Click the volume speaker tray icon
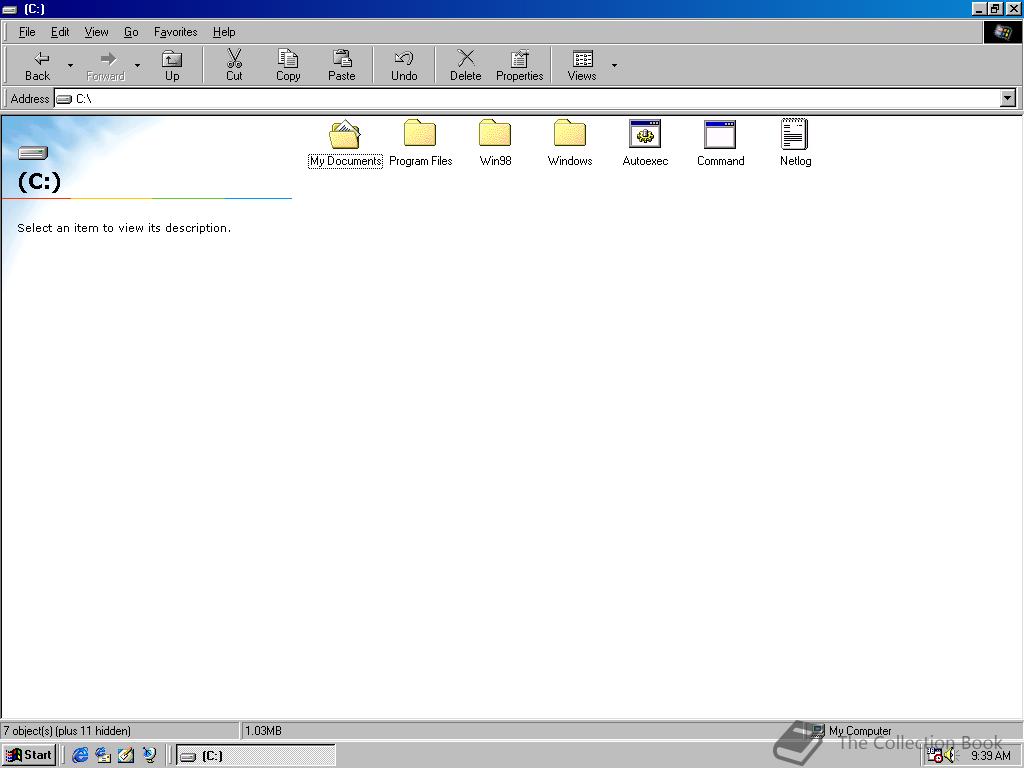Viewport: 1024px width, 768px height. pos(950,756)
